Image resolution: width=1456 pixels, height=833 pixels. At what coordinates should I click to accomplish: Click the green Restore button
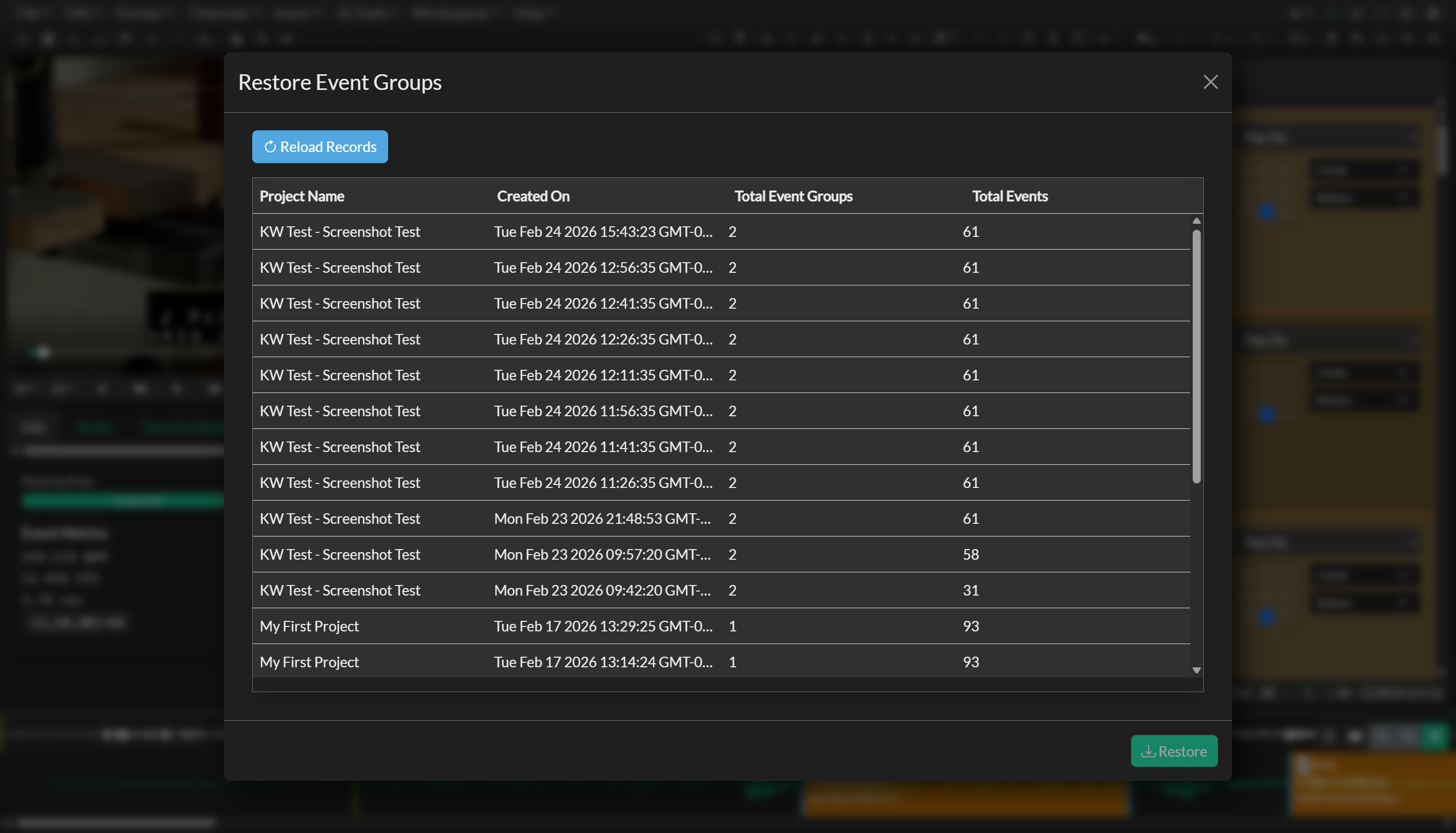click(1173, 751)
